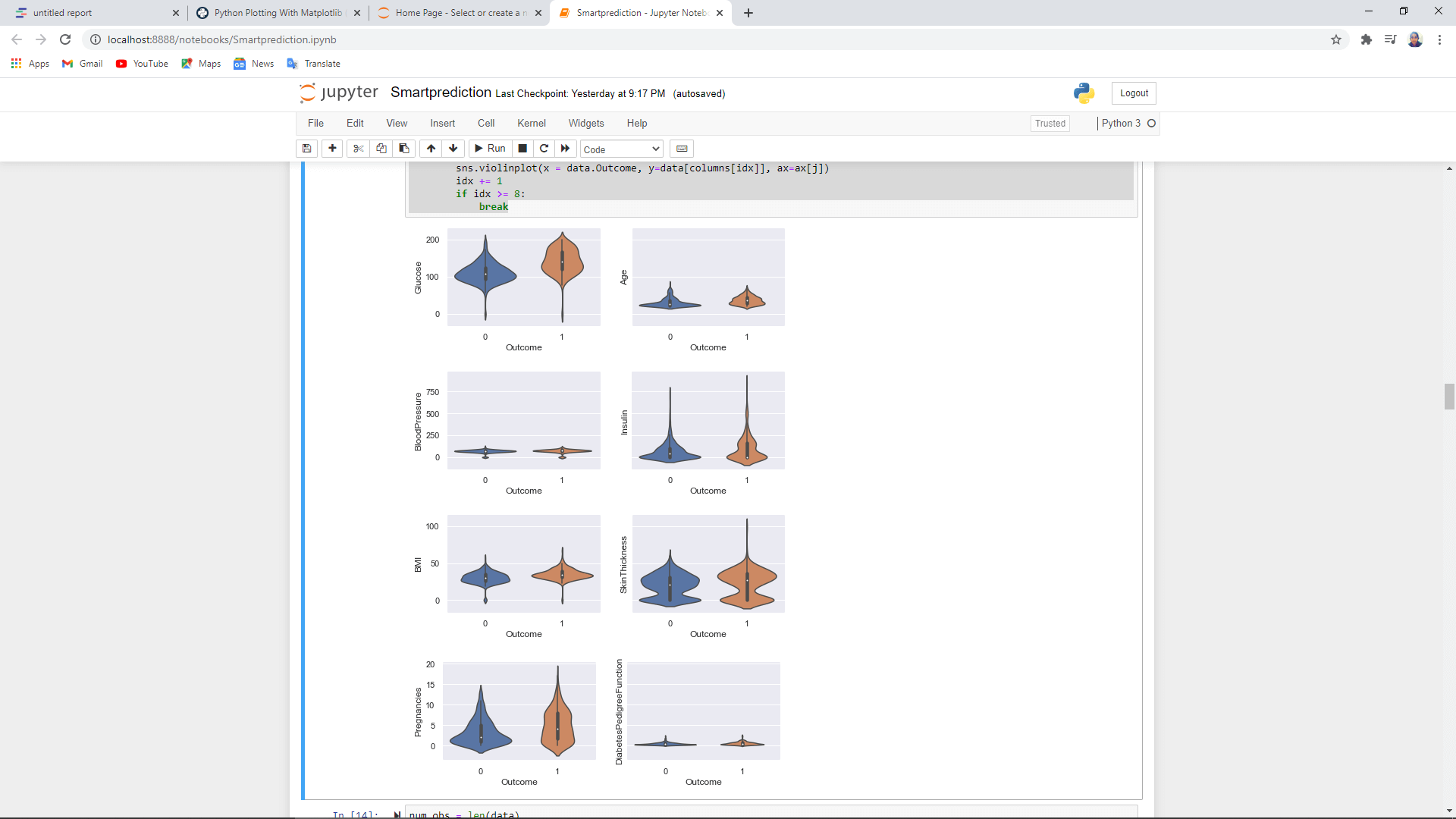
Task: Click the Restart kernel button
Action: tap(544, 148)
